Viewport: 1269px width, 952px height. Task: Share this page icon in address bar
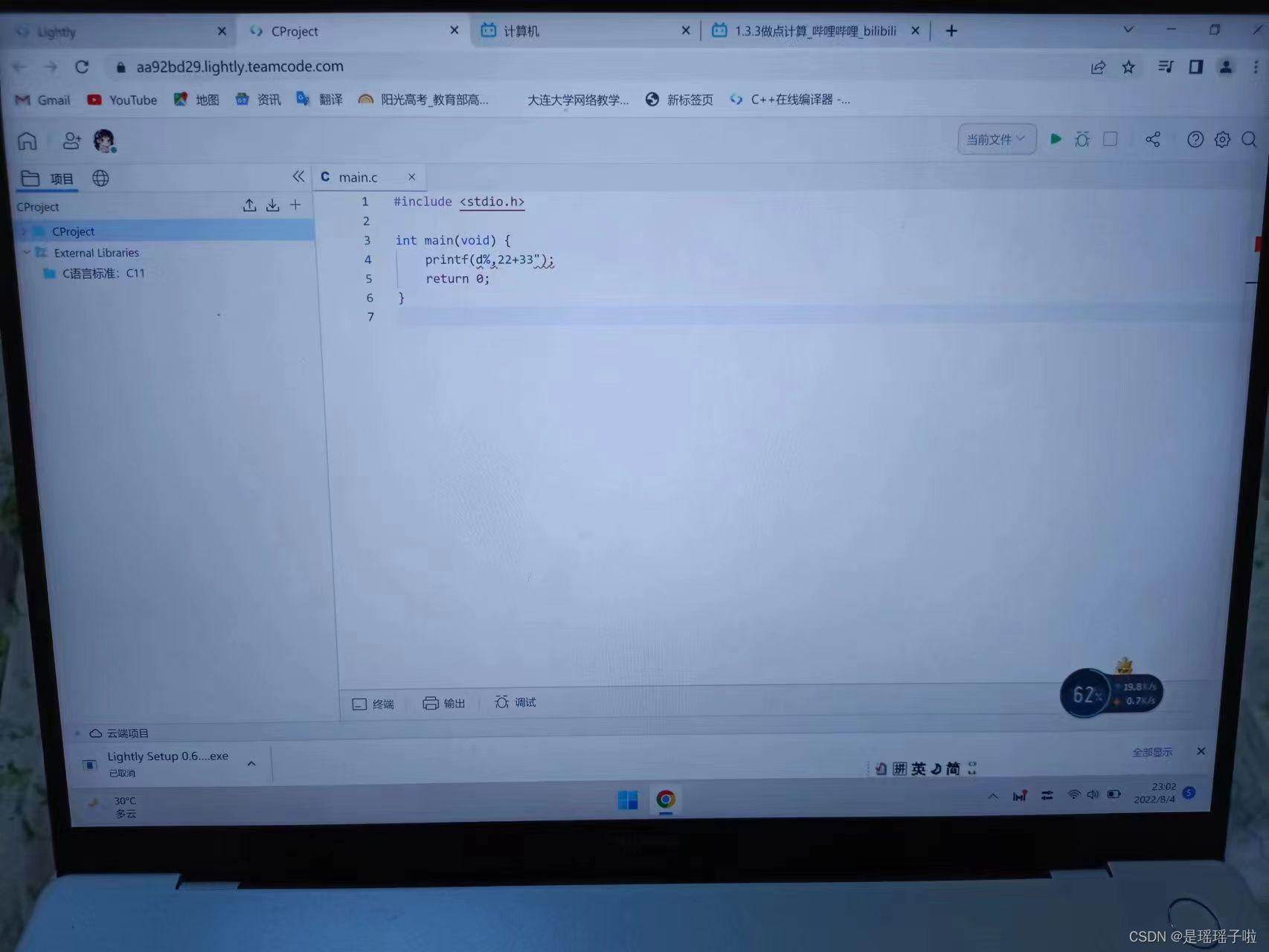coord(1098,67)
